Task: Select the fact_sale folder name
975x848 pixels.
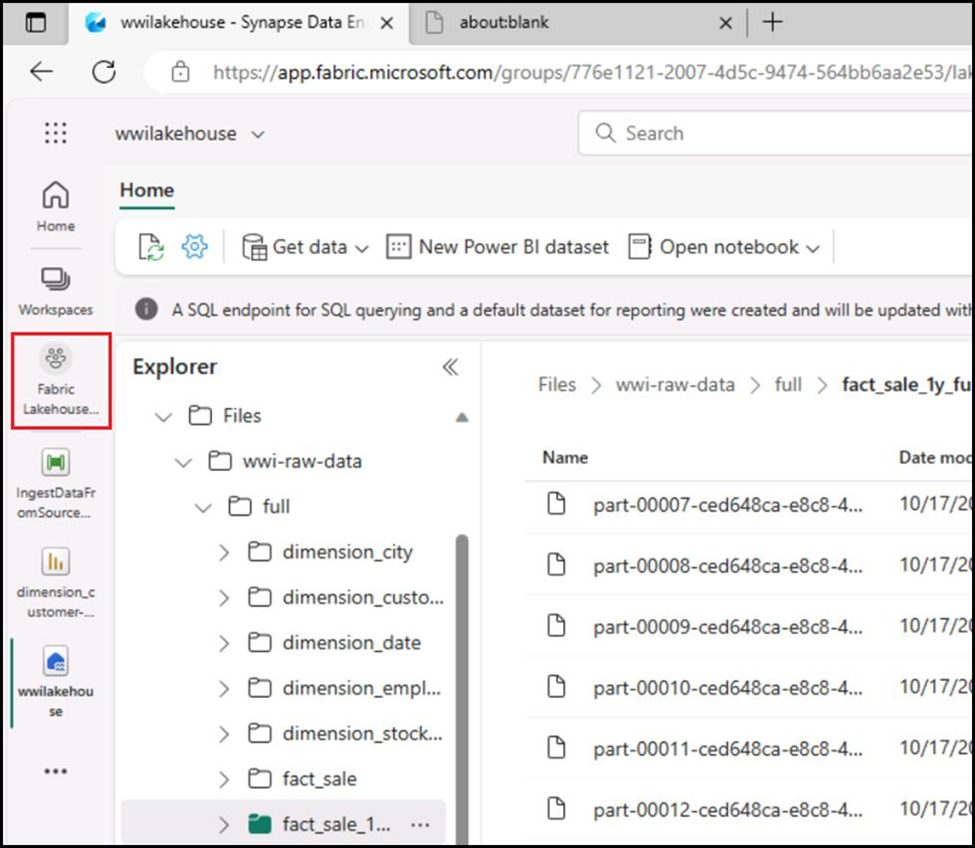Action: (320, 780)
